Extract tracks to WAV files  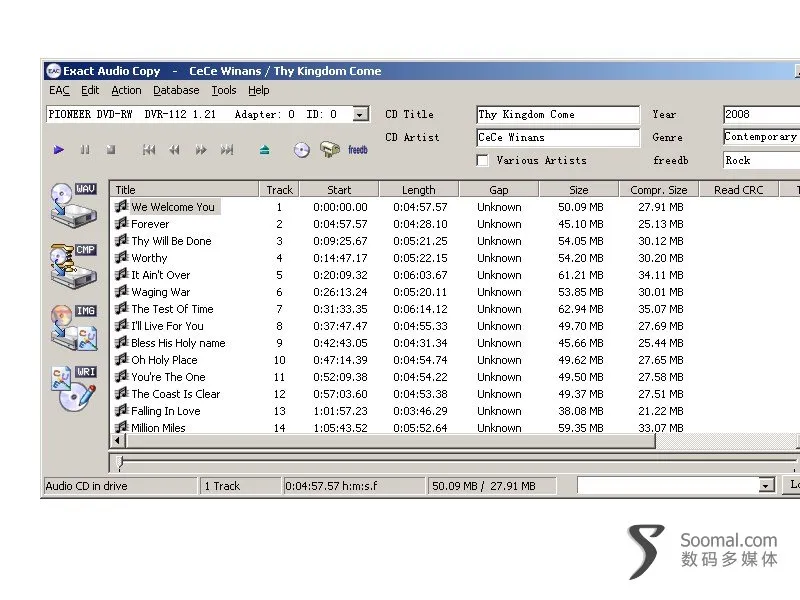tap(73, 205)
